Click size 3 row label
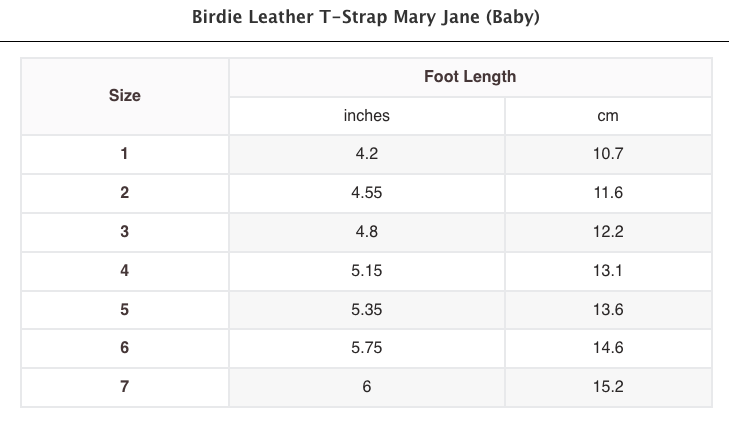This screenshot has width=729, height=429. (124, 231)
